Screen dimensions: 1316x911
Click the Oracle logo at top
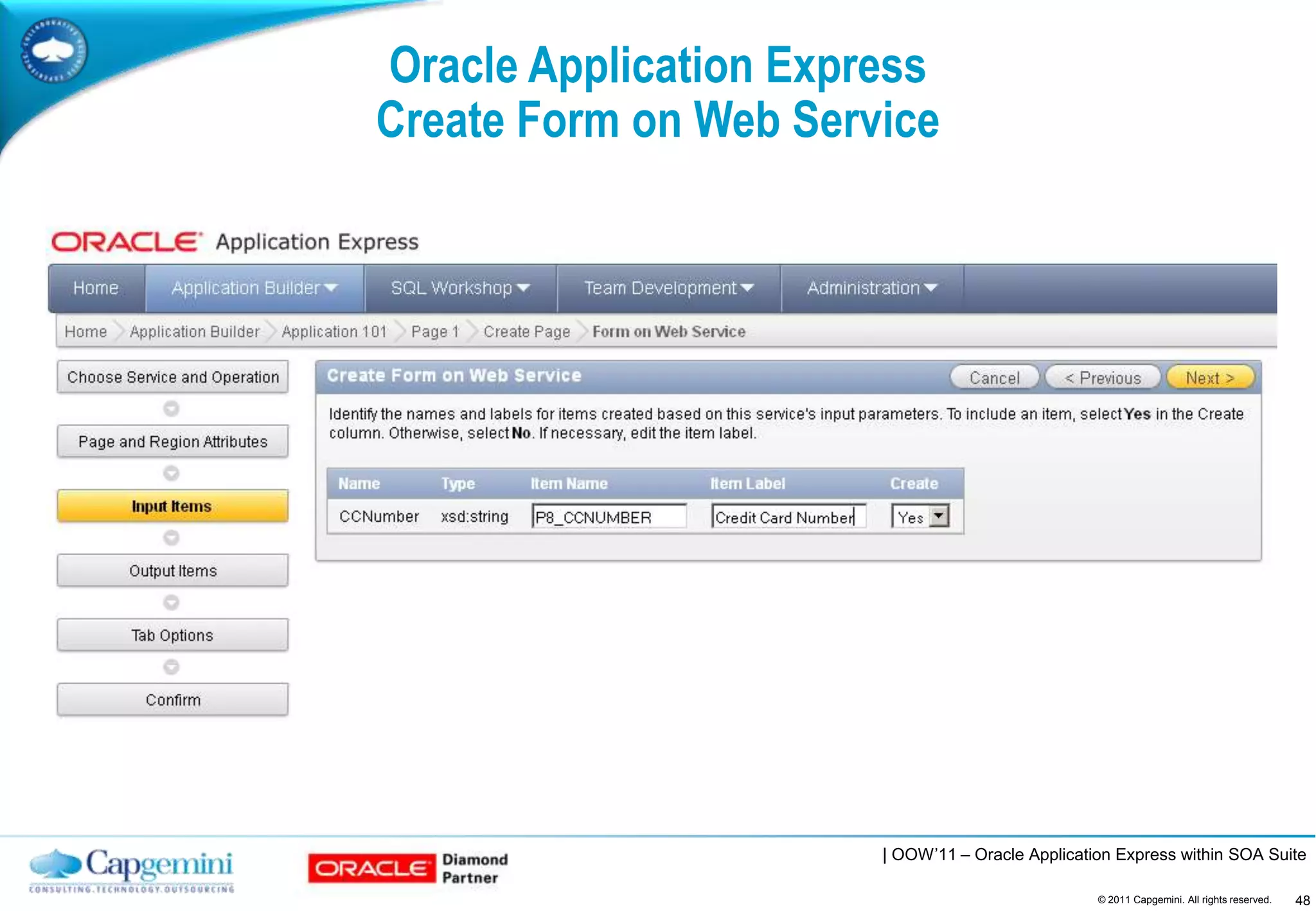point(127,242)
